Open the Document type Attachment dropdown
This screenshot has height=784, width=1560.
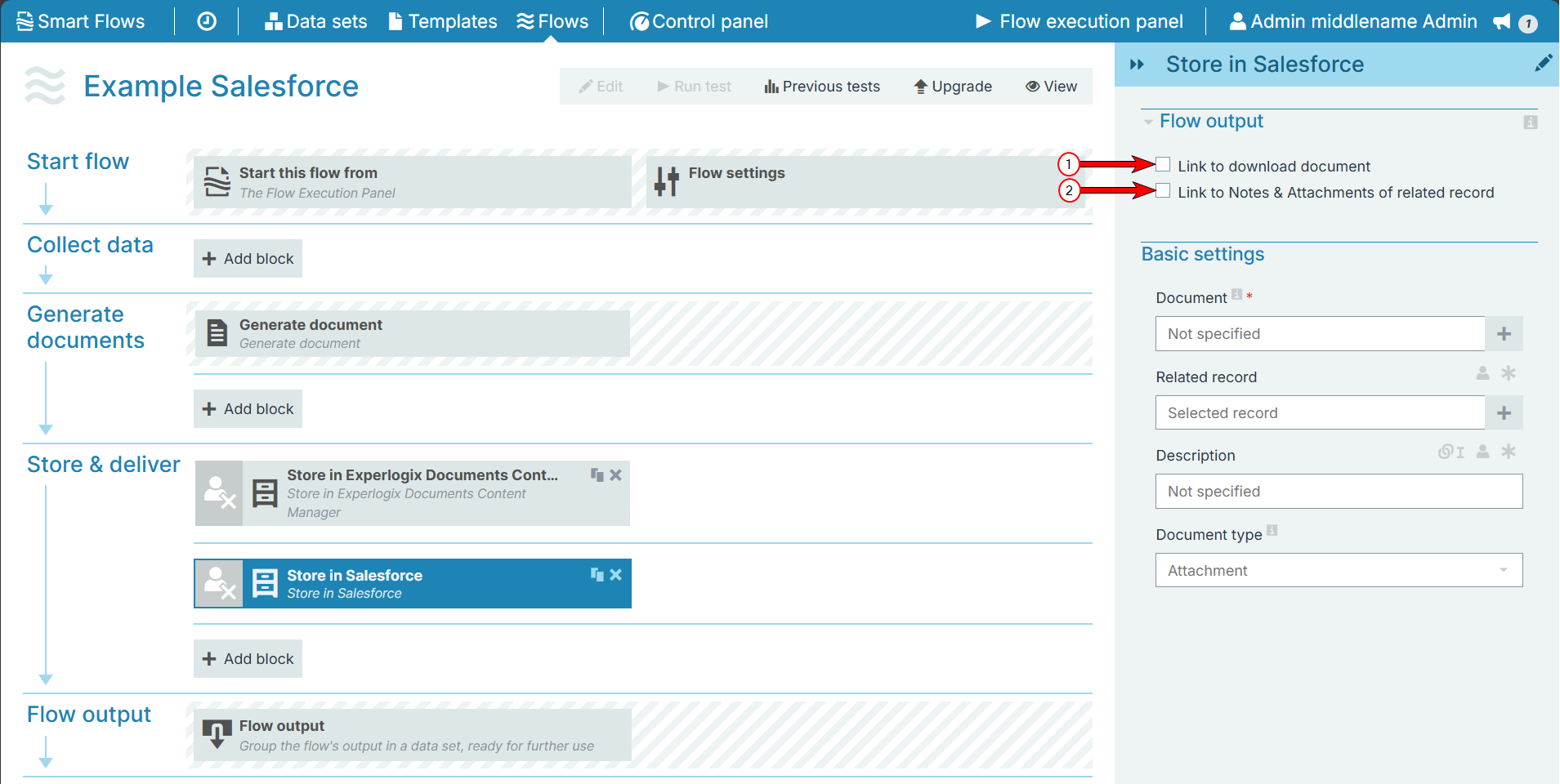point(1339,570)
